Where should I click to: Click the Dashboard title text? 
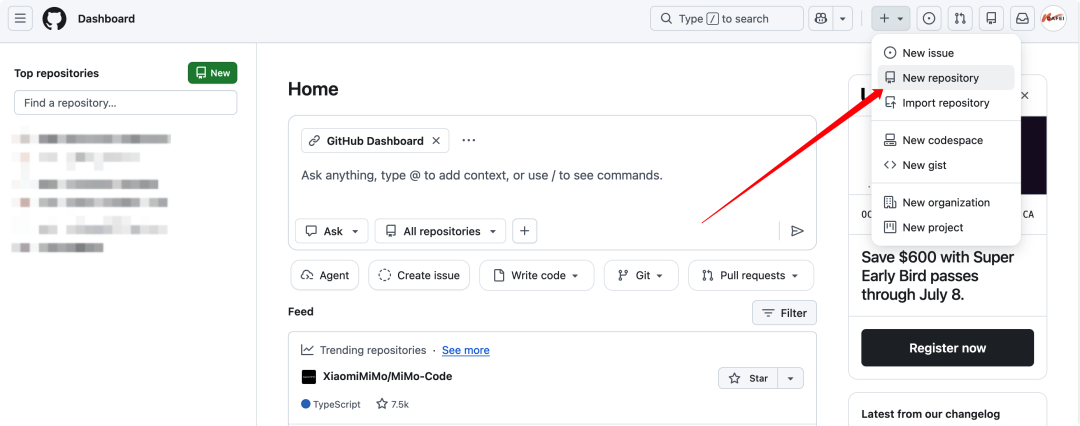pyautogui.click(x=106, y=19)
